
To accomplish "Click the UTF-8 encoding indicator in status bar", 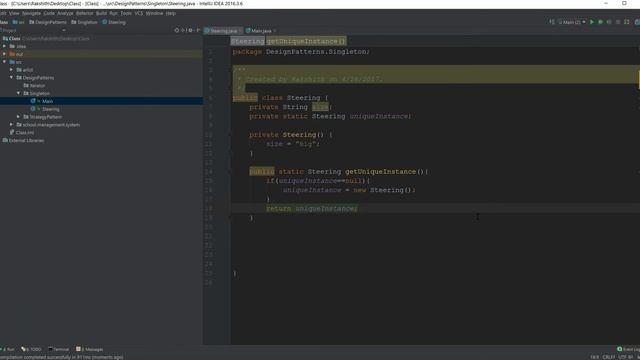I will [x=625, y=357].
